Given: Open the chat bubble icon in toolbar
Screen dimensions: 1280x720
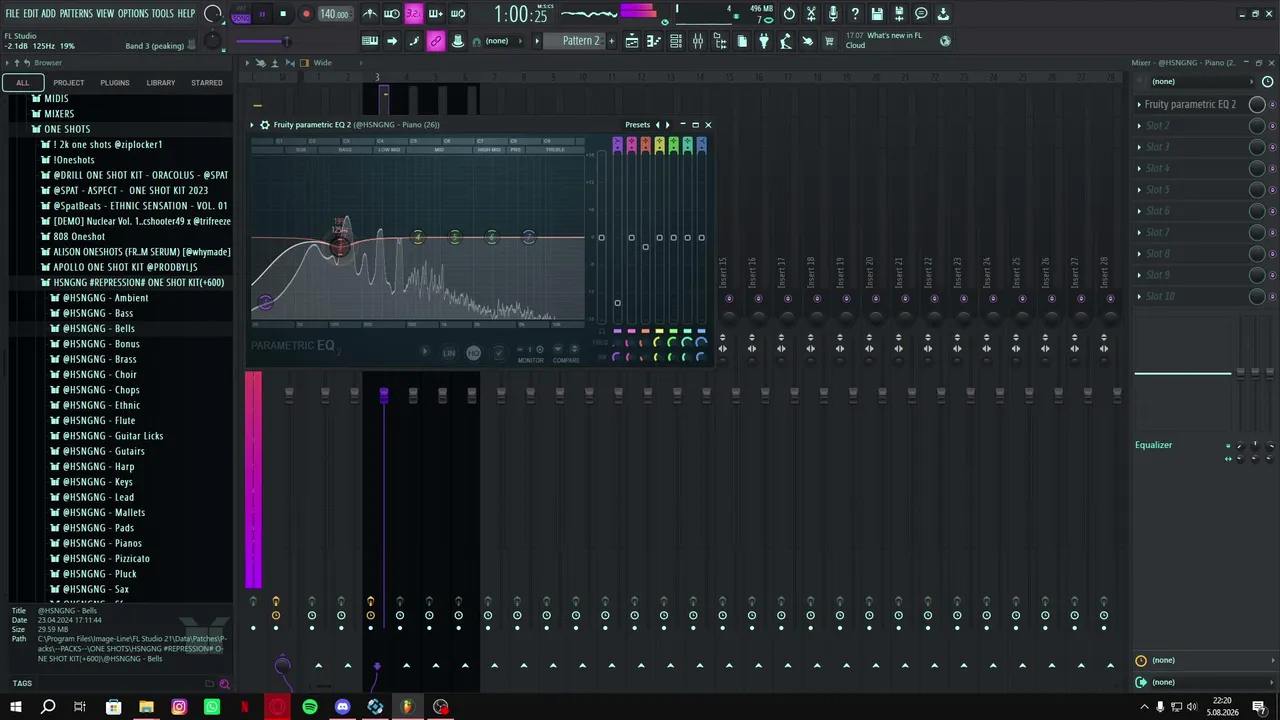Looking at the screenshot, I should tap(921, 14).
